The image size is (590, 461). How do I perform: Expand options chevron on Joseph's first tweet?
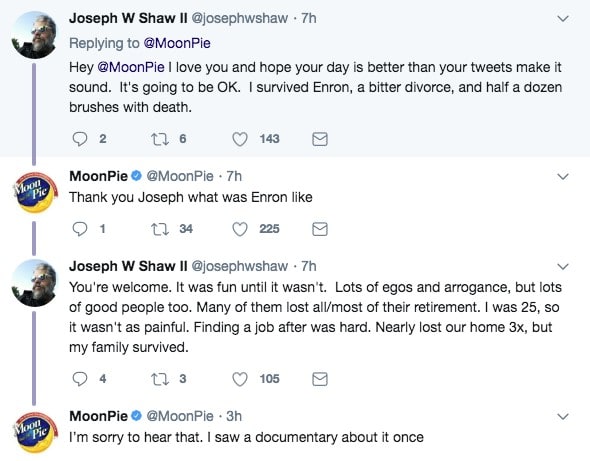[x=563, y=18]
